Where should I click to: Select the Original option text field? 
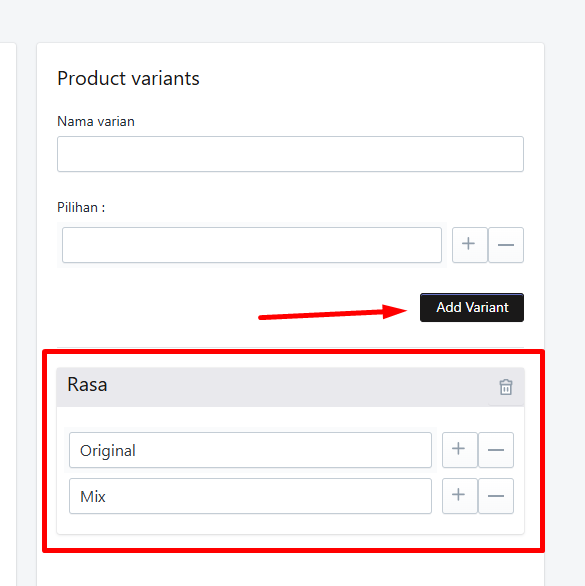pos(250,450)
